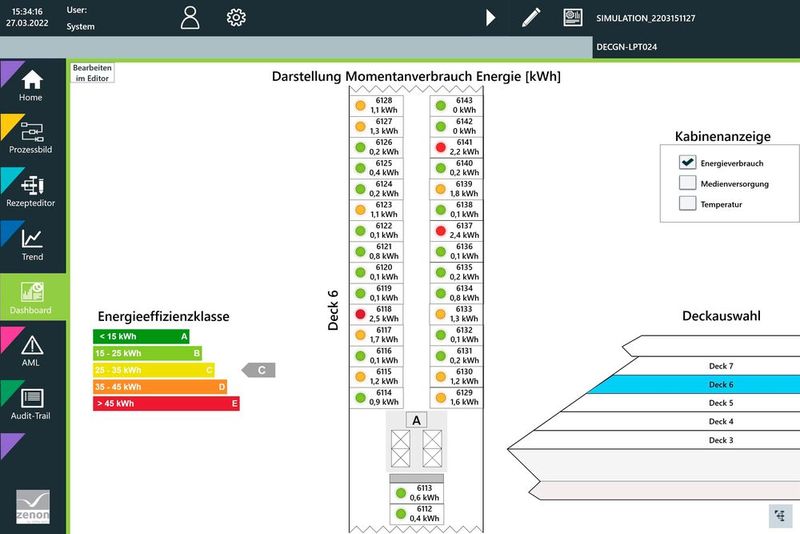Click the yellow class C bar
The image size is (800, 534).
coord(154,370)
